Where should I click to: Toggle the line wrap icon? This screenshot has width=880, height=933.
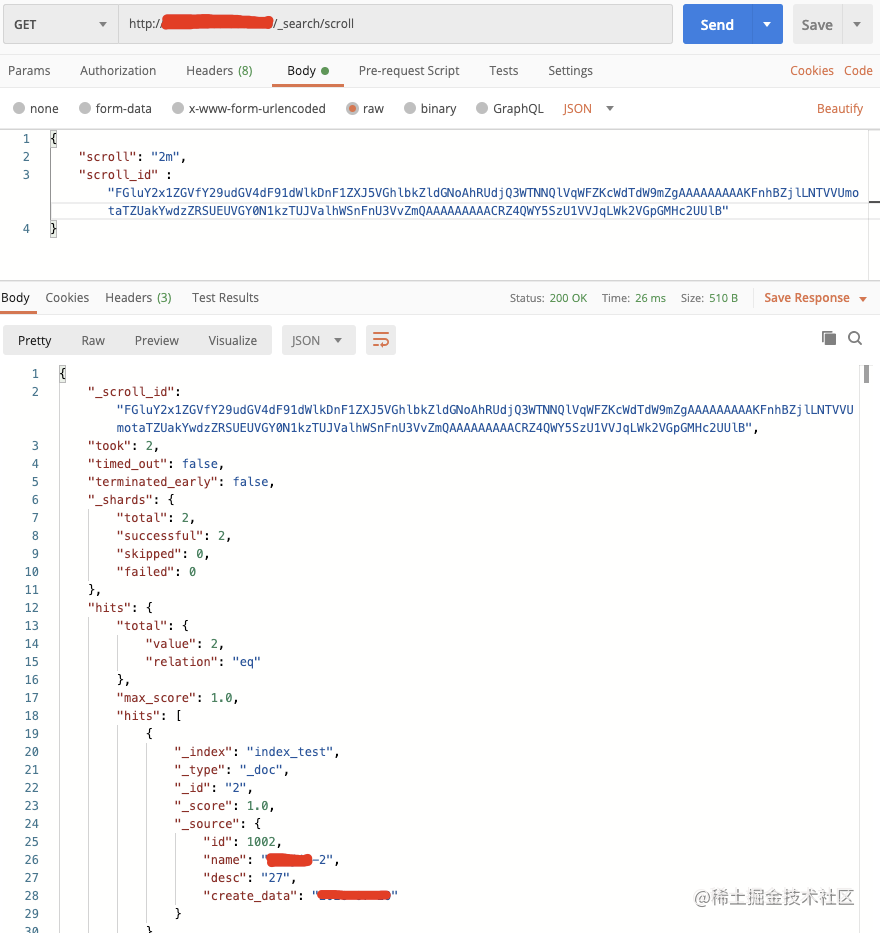tap(381, 340)
